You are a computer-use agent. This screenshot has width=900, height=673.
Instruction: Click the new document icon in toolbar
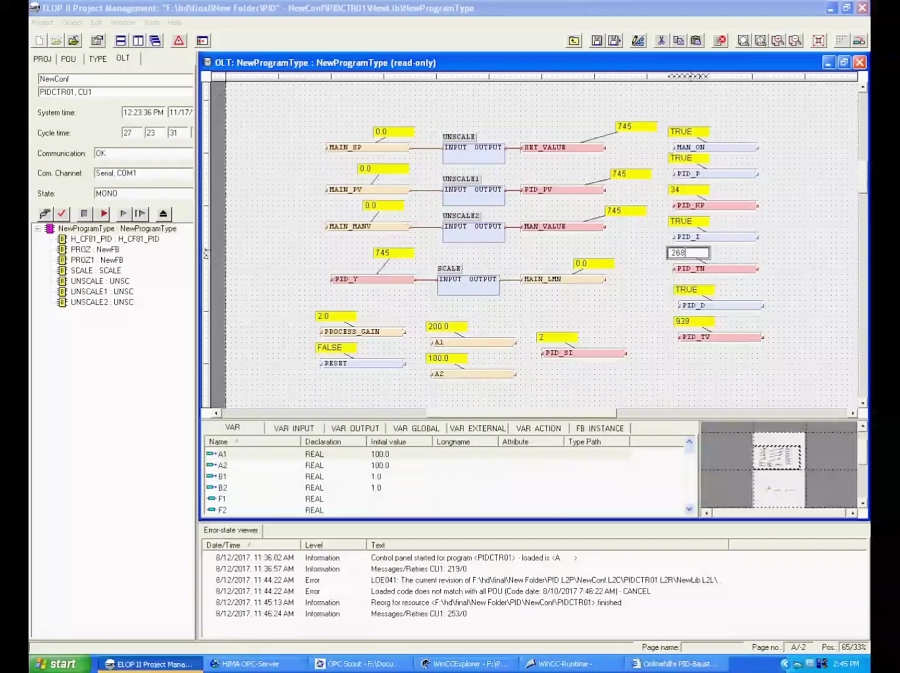point(40,41)
